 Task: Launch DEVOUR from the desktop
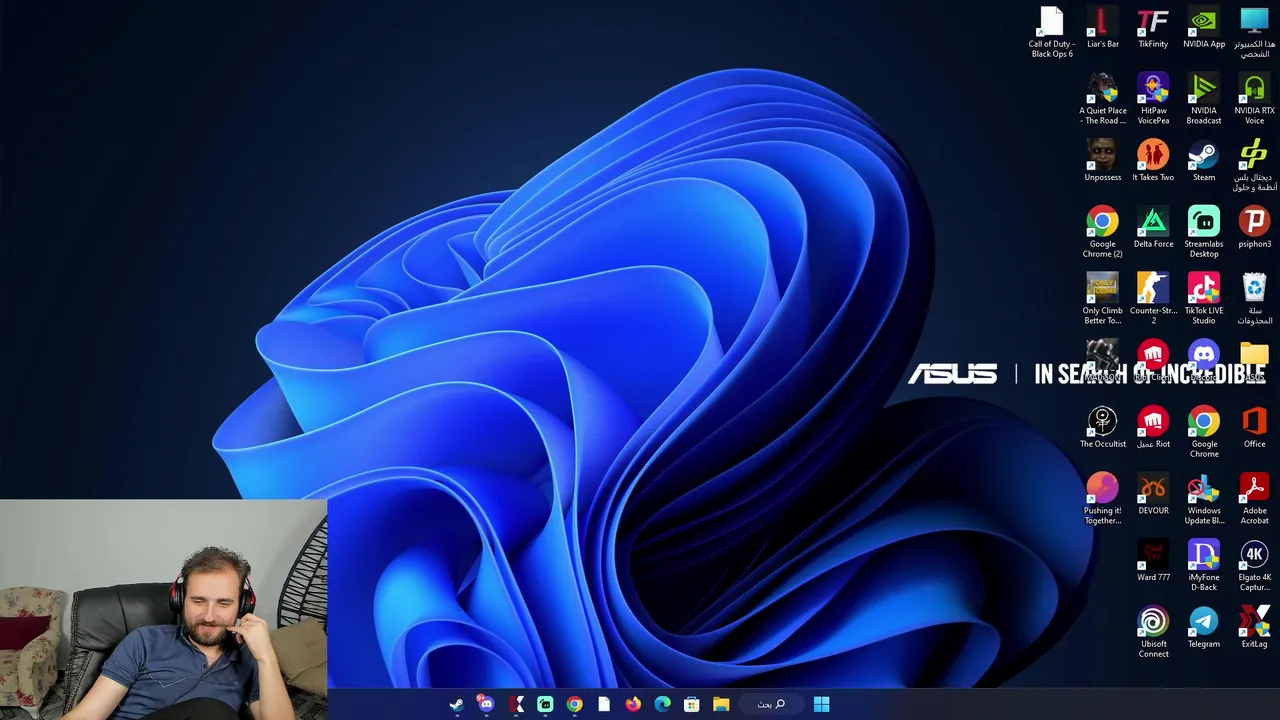click(x=1153, y=495)
